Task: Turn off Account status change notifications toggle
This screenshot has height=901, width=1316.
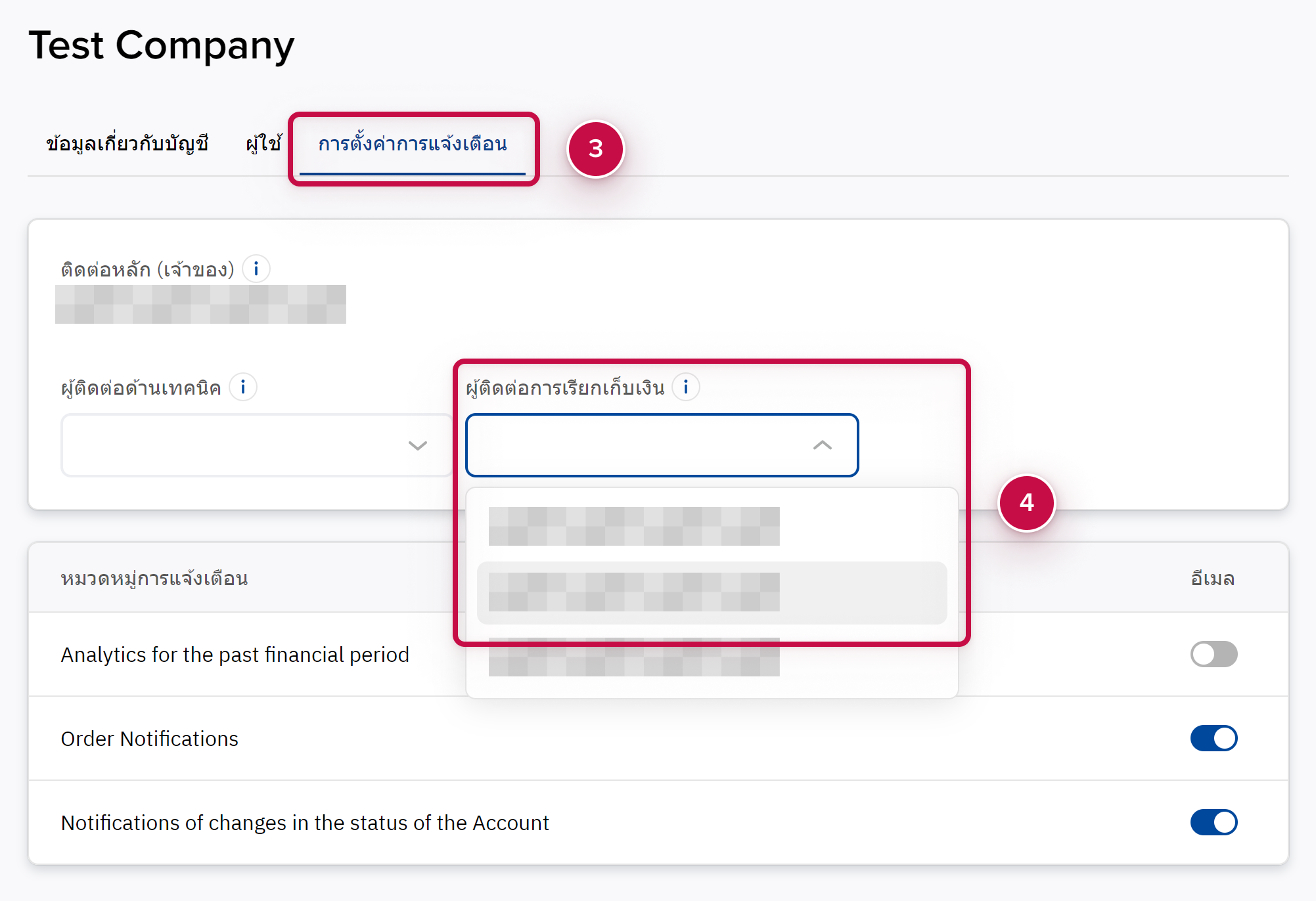Action: tap(1213, 822)
